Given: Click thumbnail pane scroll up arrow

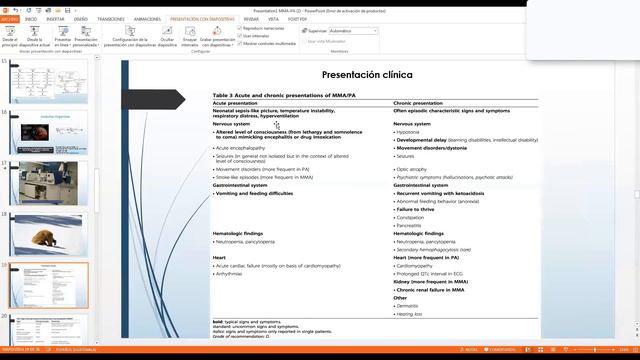Looking at the screenshot, I should (x=97, y=58).
